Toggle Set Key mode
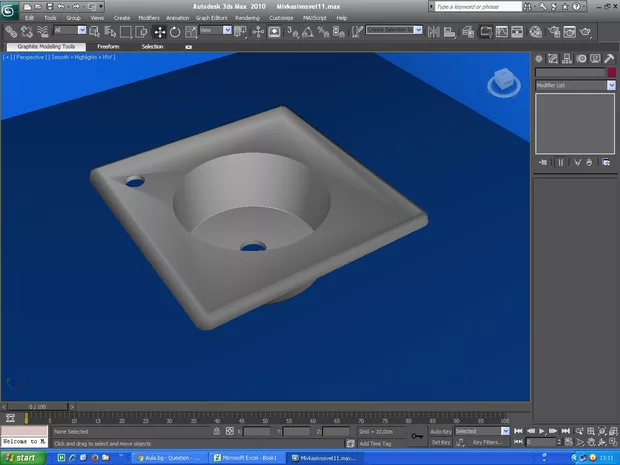Viewport: 620px width, 465px height. click(441, 442)
